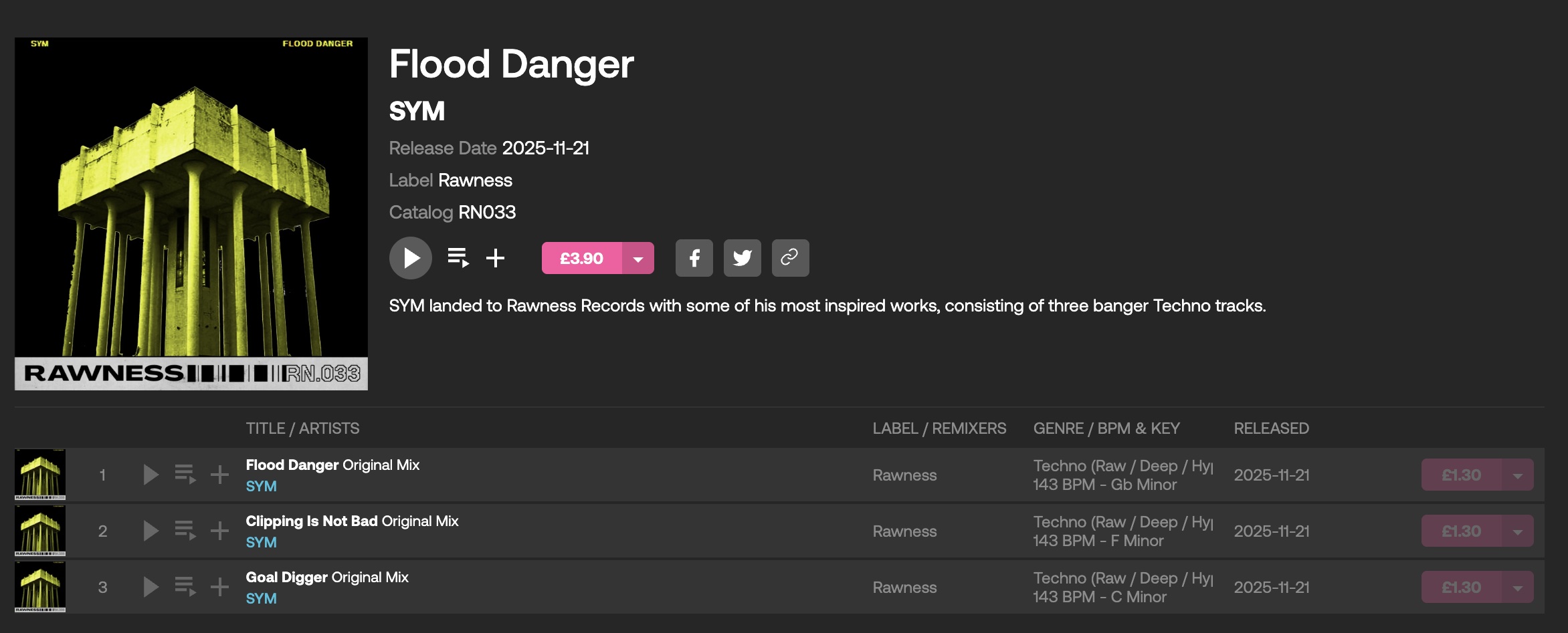Screen dimensions: 1568x633
Task: Add the Flood Danger release to a playlist
Action: click(x=495, y=258)
